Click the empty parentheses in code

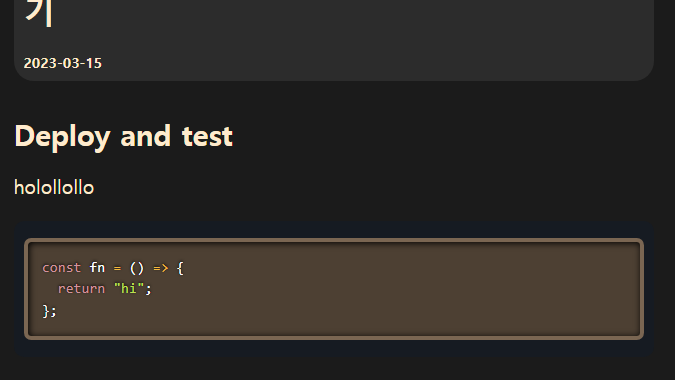pos(136,268)
